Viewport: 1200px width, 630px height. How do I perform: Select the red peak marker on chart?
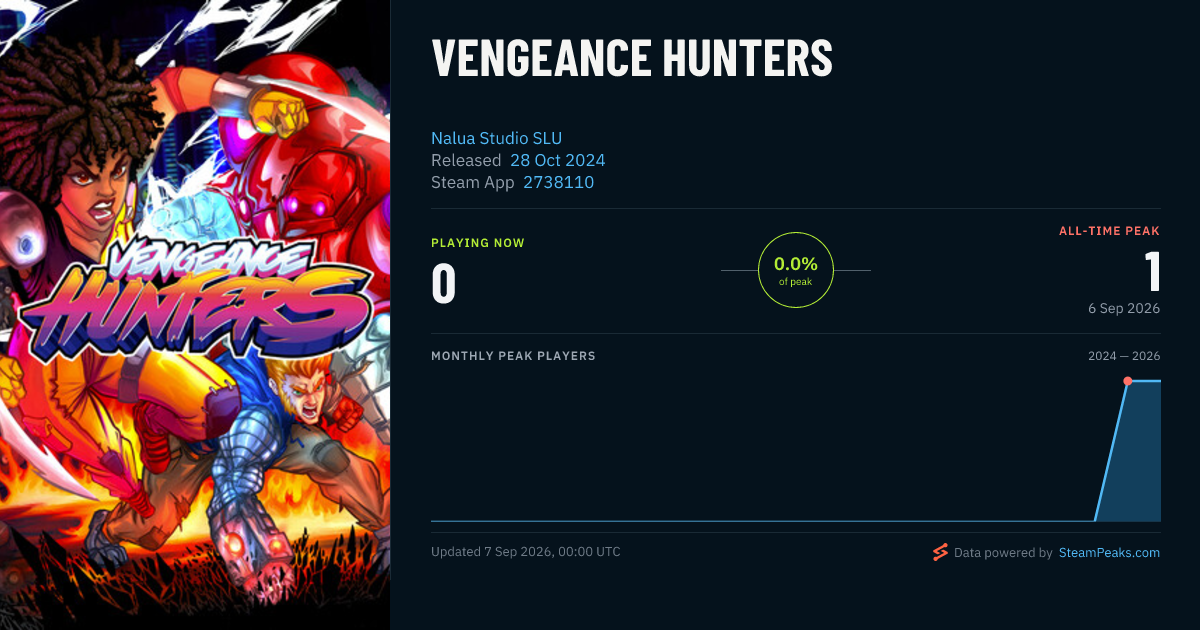tap(1127, 381)
